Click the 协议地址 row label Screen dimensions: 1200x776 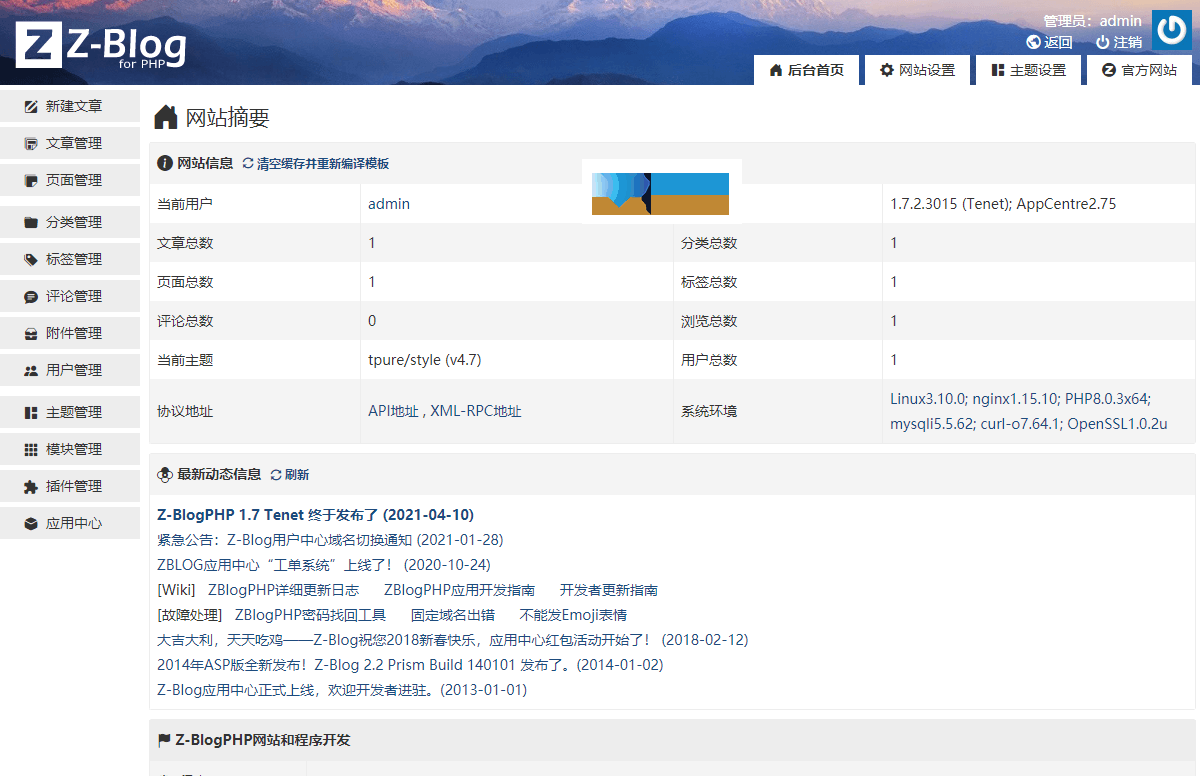tap(185, 411)
